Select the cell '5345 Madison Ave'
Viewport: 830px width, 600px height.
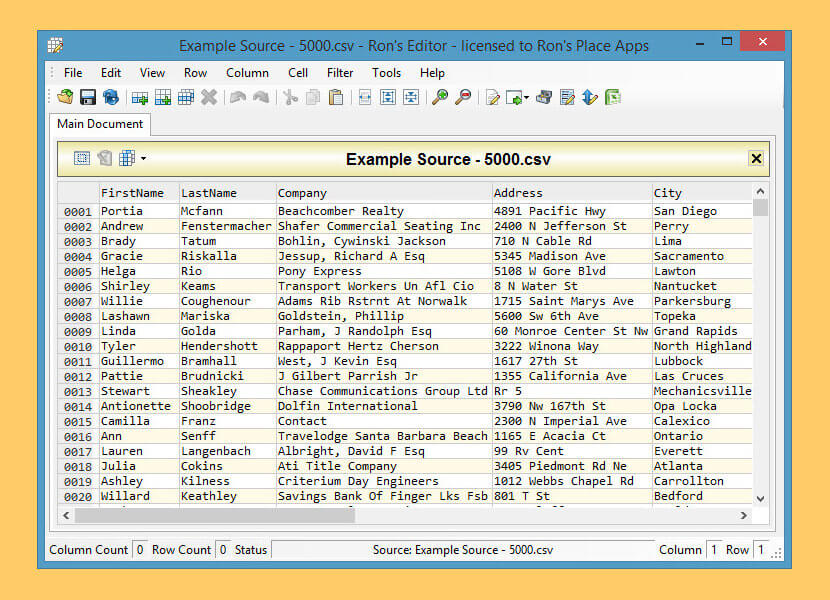(572, 256)
